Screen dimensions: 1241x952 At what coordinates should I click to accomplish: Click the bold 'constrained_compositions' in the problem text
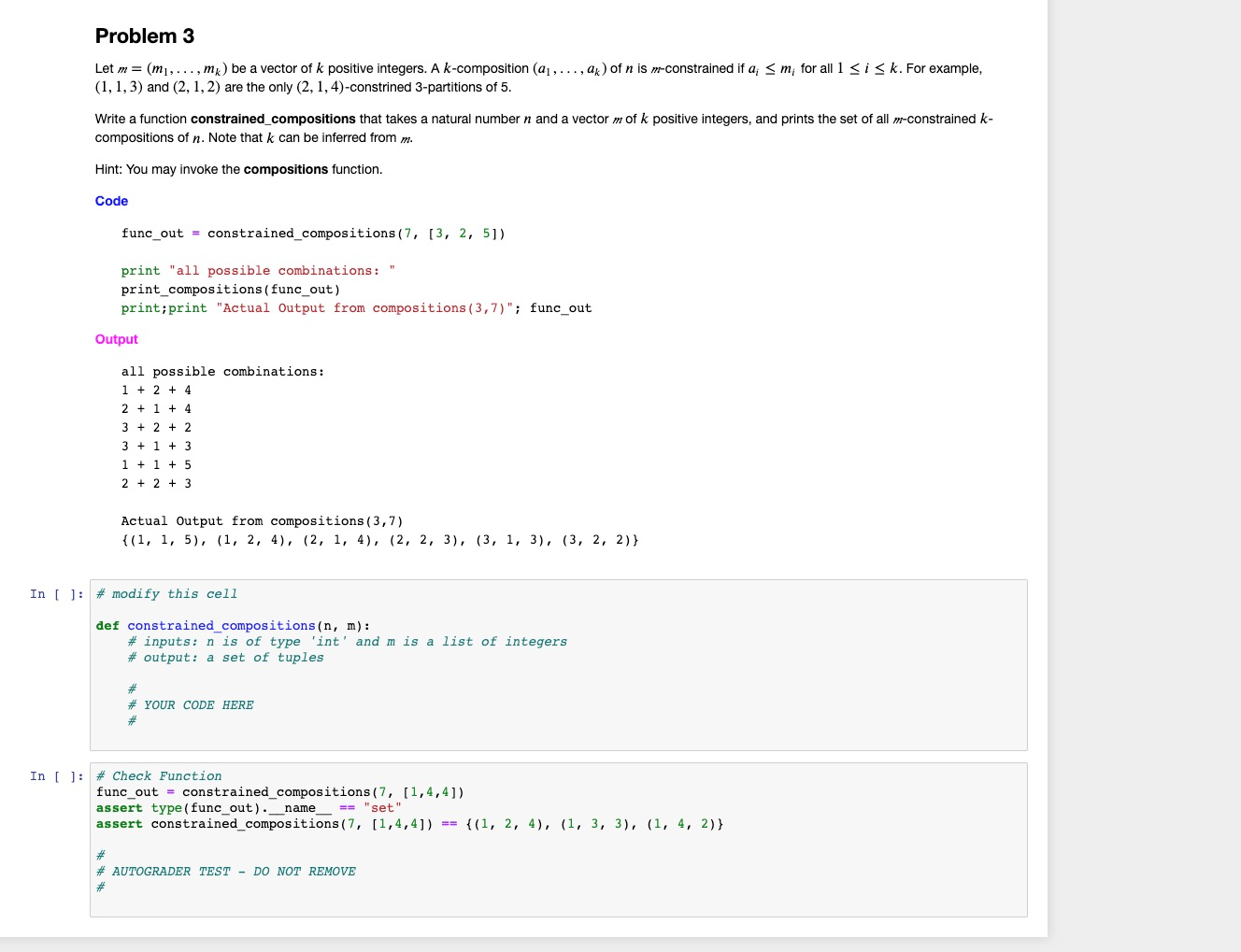pos(273,119)
